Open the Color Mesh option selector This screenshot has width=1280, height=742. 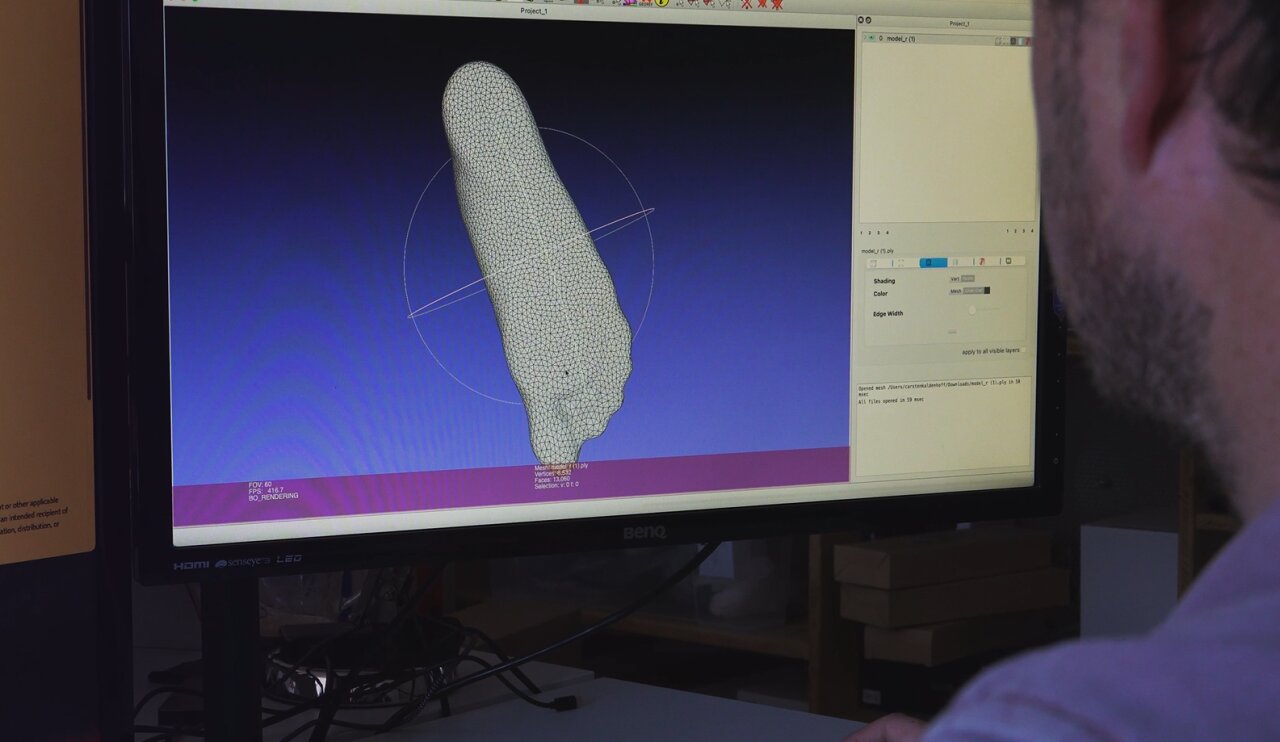[x=955, y=291]
